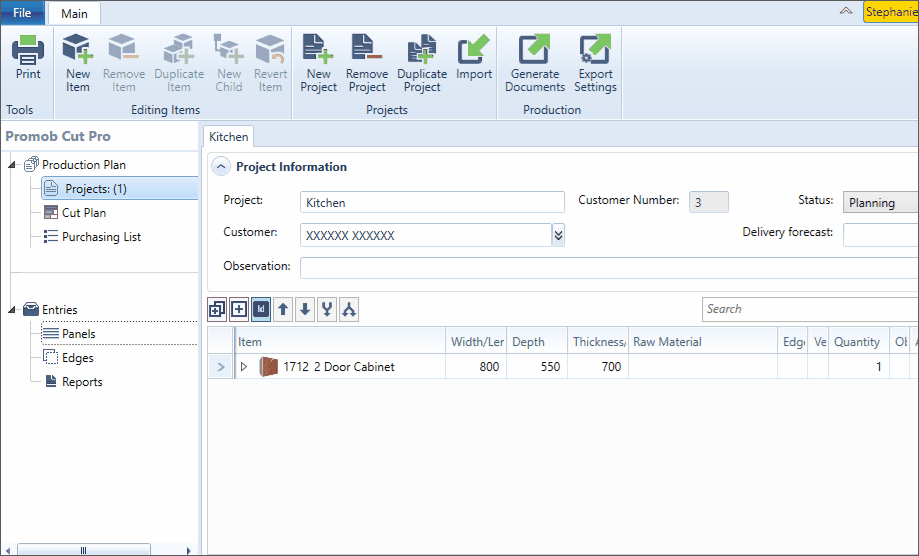
Task: Click the Search box above the table
Action: [x=810, y=309]
